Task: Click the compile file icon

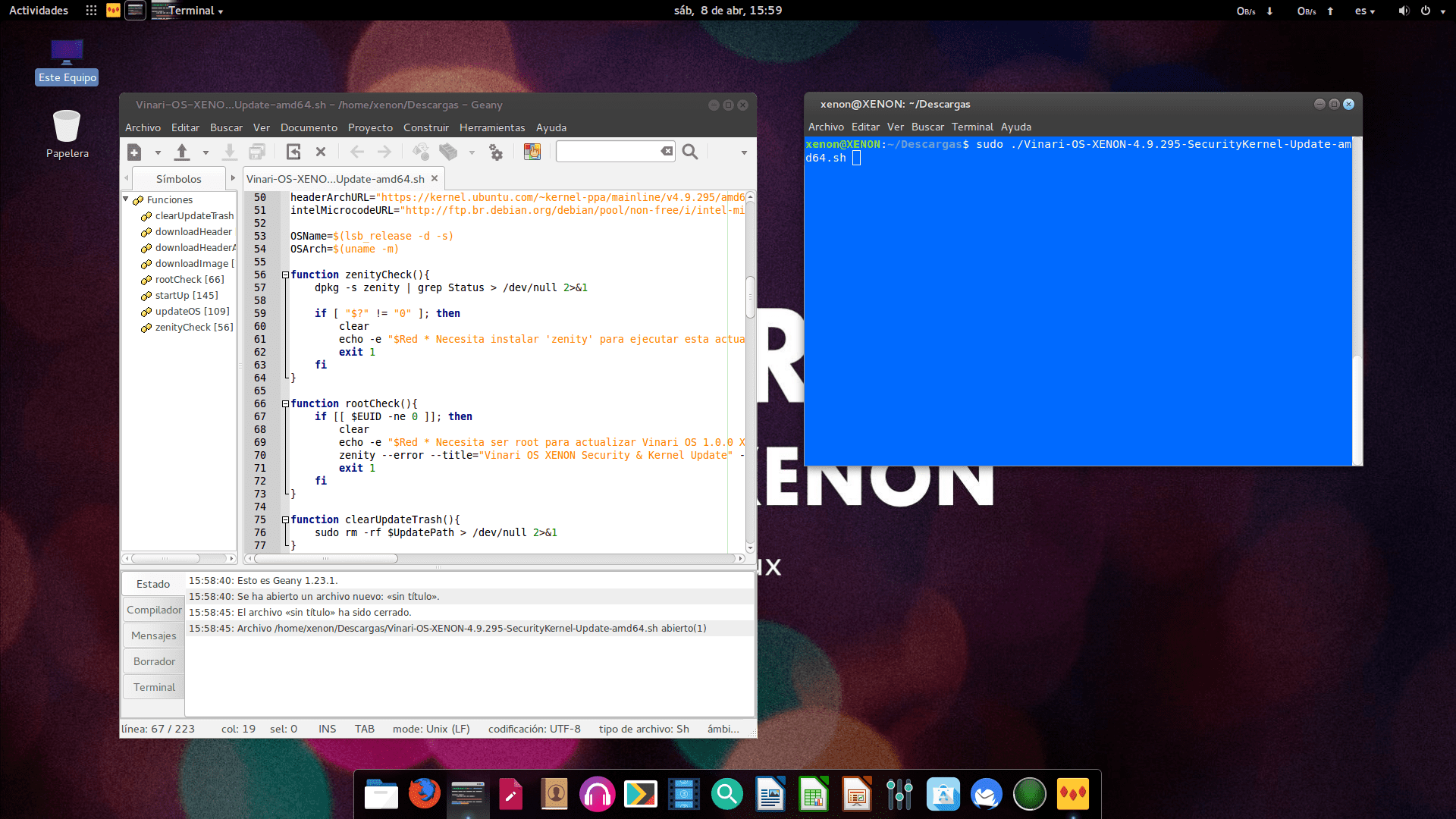Action: pyautogui.click(x=421, y=152)
